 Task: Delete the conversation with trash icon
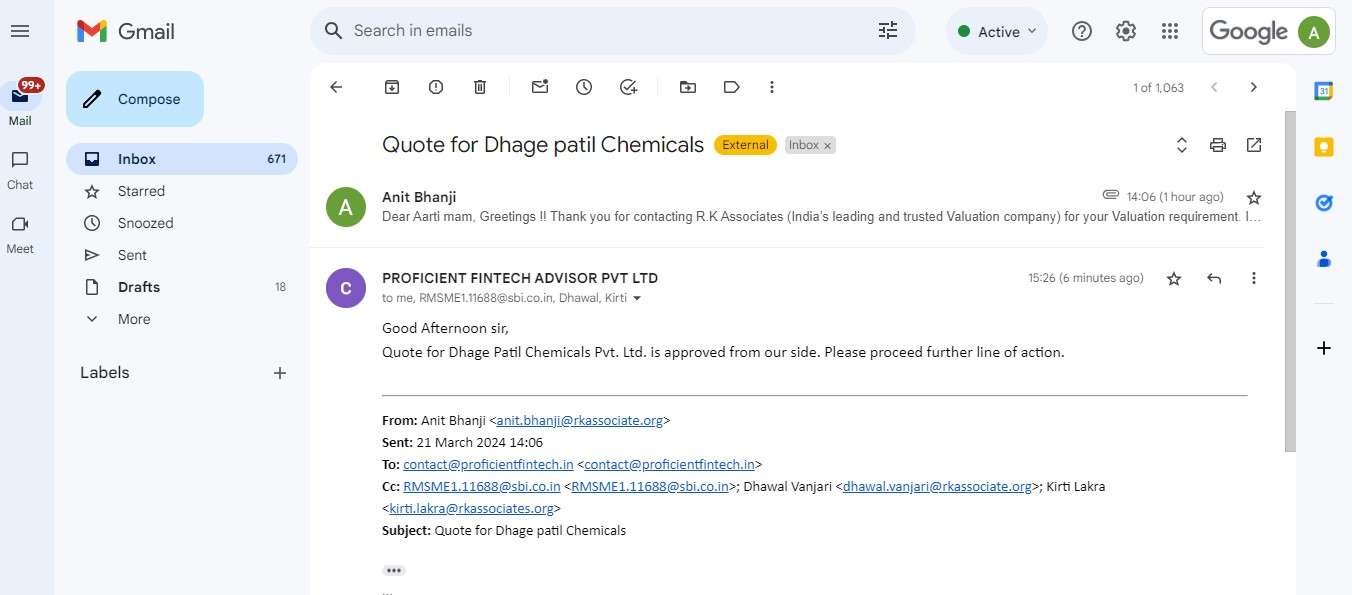click(x=480, y=87)
